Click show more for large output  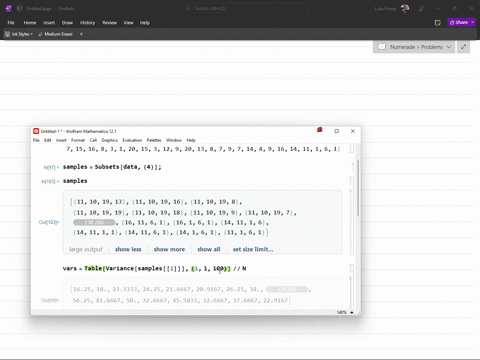169,249
